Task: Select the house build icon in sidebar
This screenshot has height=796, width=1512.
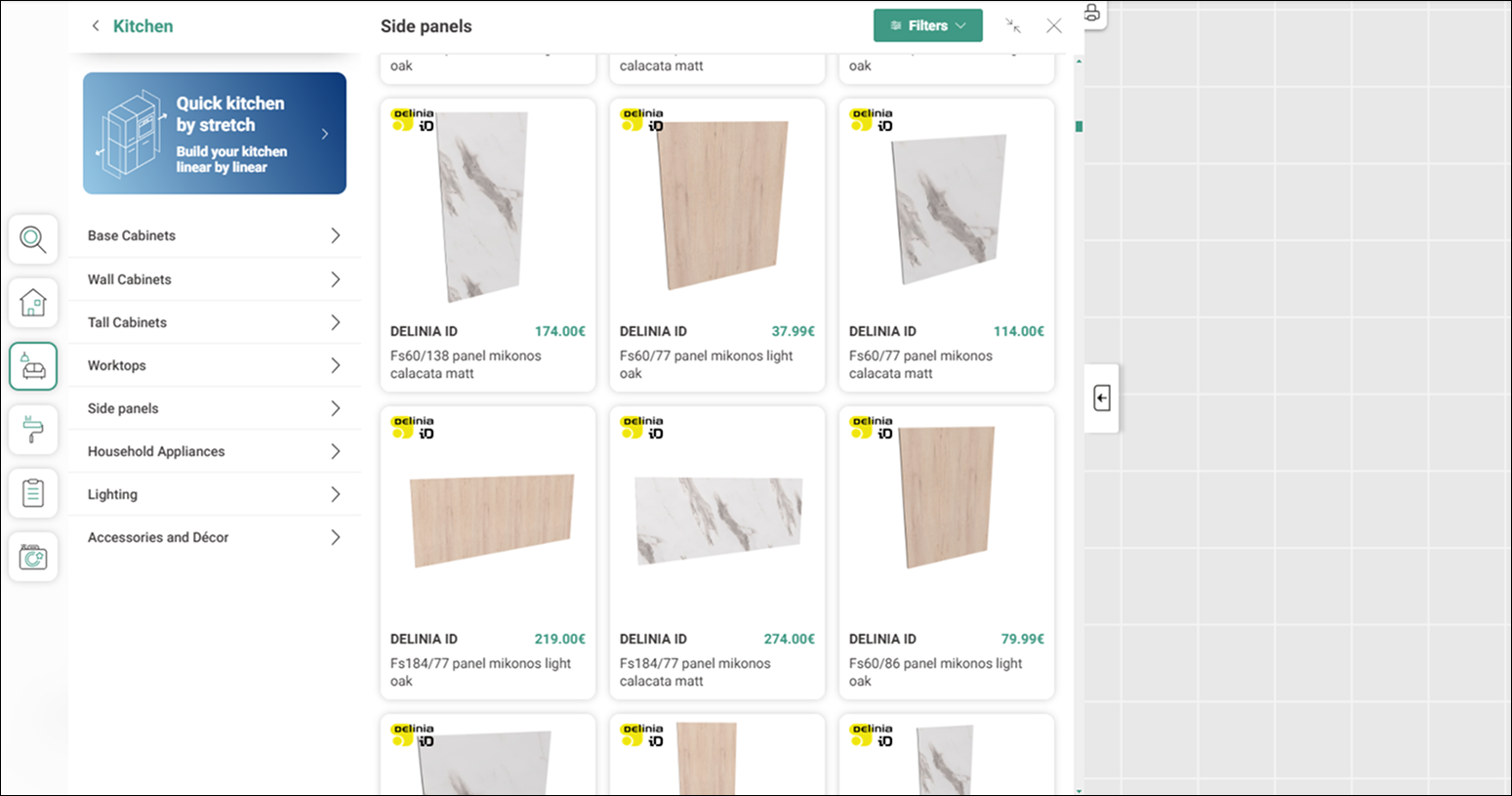Action: tap(33, 303)
